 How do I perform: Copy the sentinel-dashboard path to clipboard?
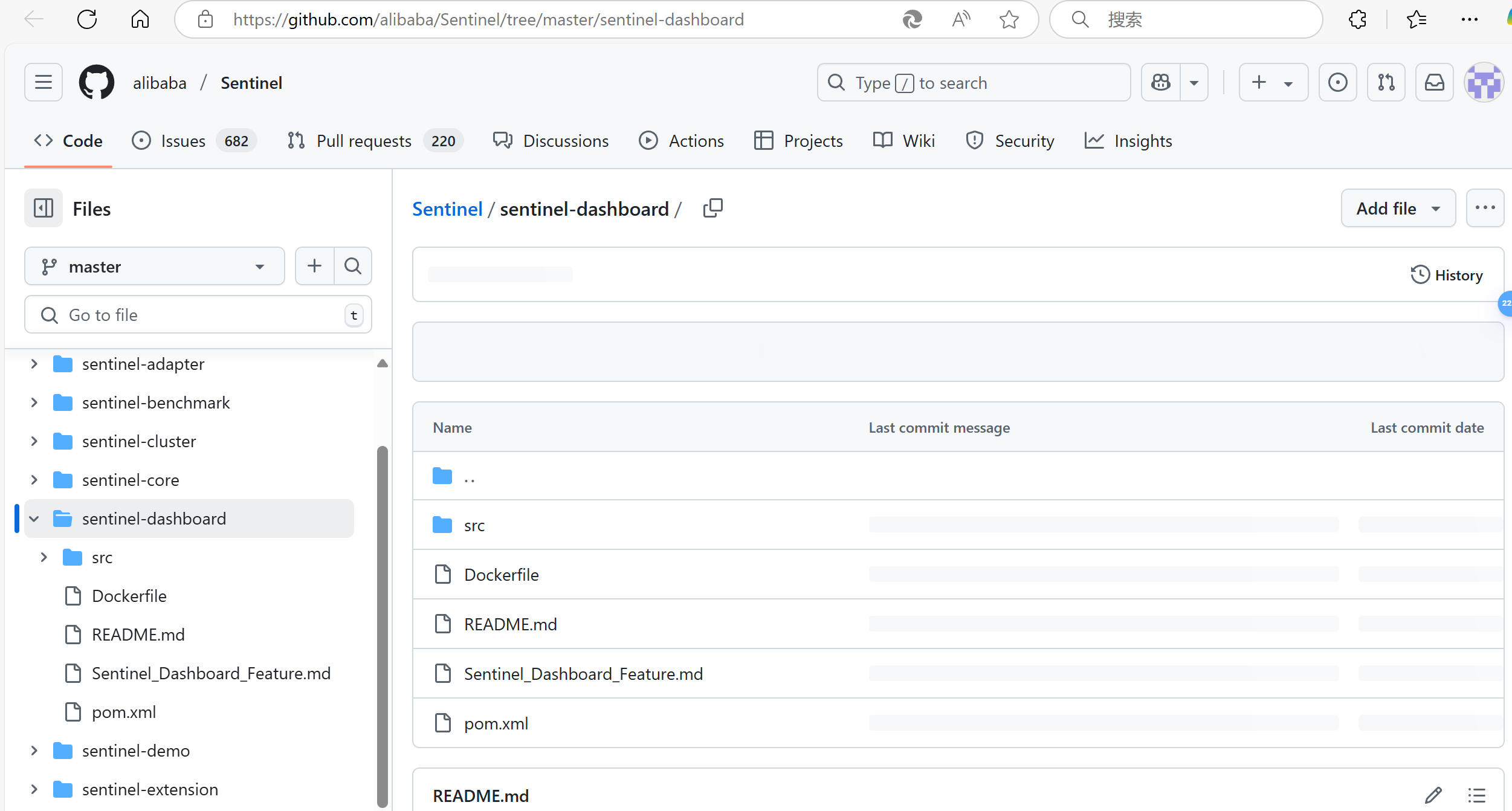(x=712, y=208)
